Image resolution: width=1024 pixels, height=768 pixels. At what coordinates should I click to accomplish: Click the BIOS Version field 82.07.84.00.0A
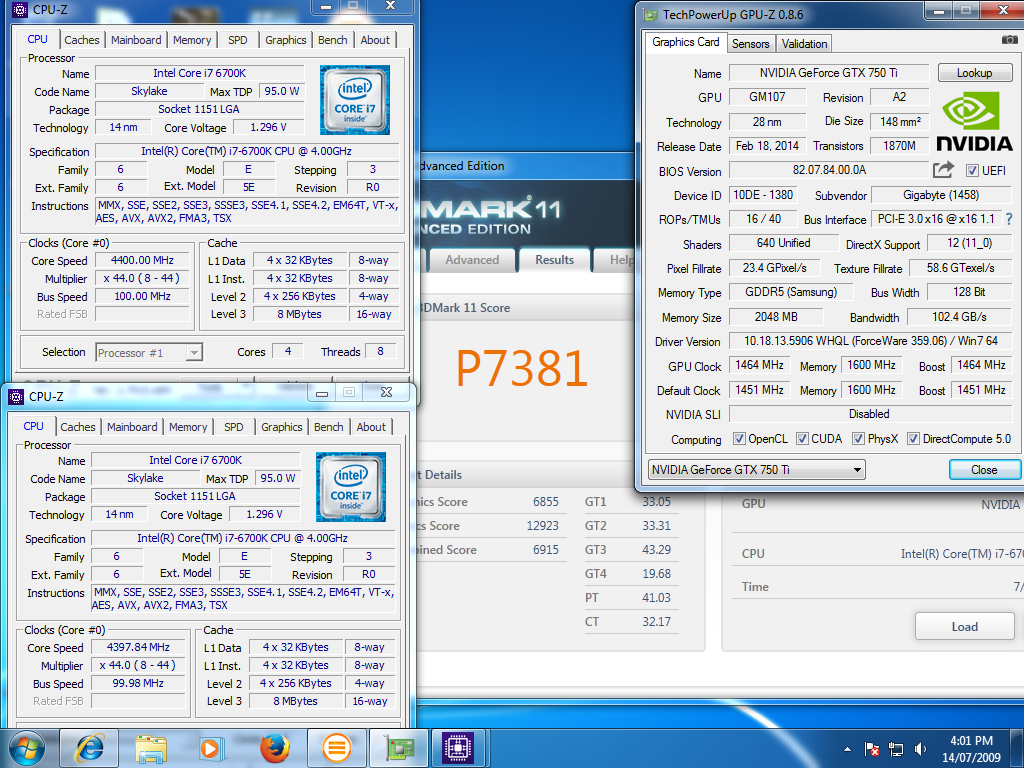tap(829, 170)
